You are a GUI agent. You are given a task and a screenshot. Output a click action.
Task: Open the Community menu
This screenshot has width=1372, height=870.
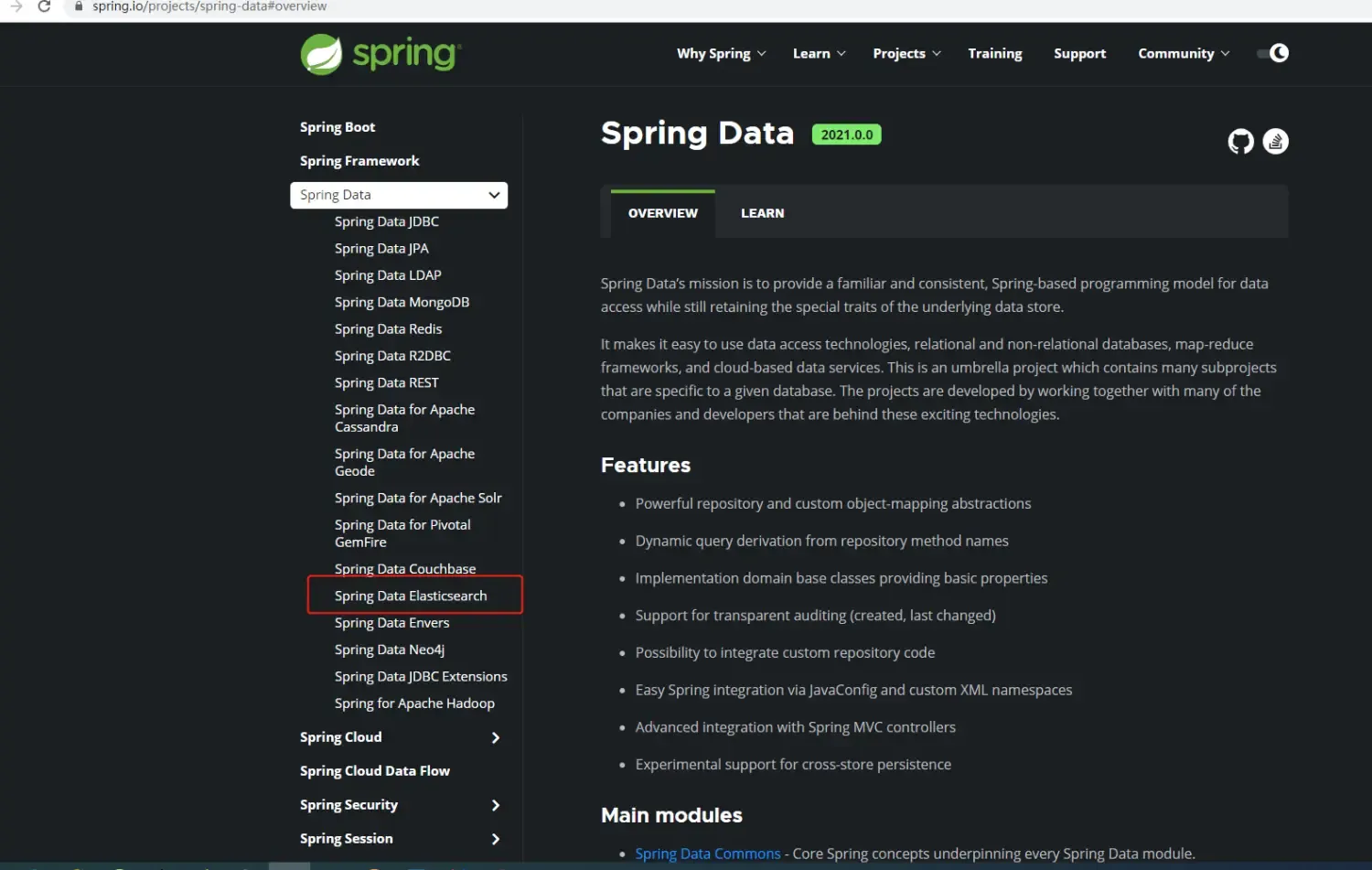[x=1183, y=54]
